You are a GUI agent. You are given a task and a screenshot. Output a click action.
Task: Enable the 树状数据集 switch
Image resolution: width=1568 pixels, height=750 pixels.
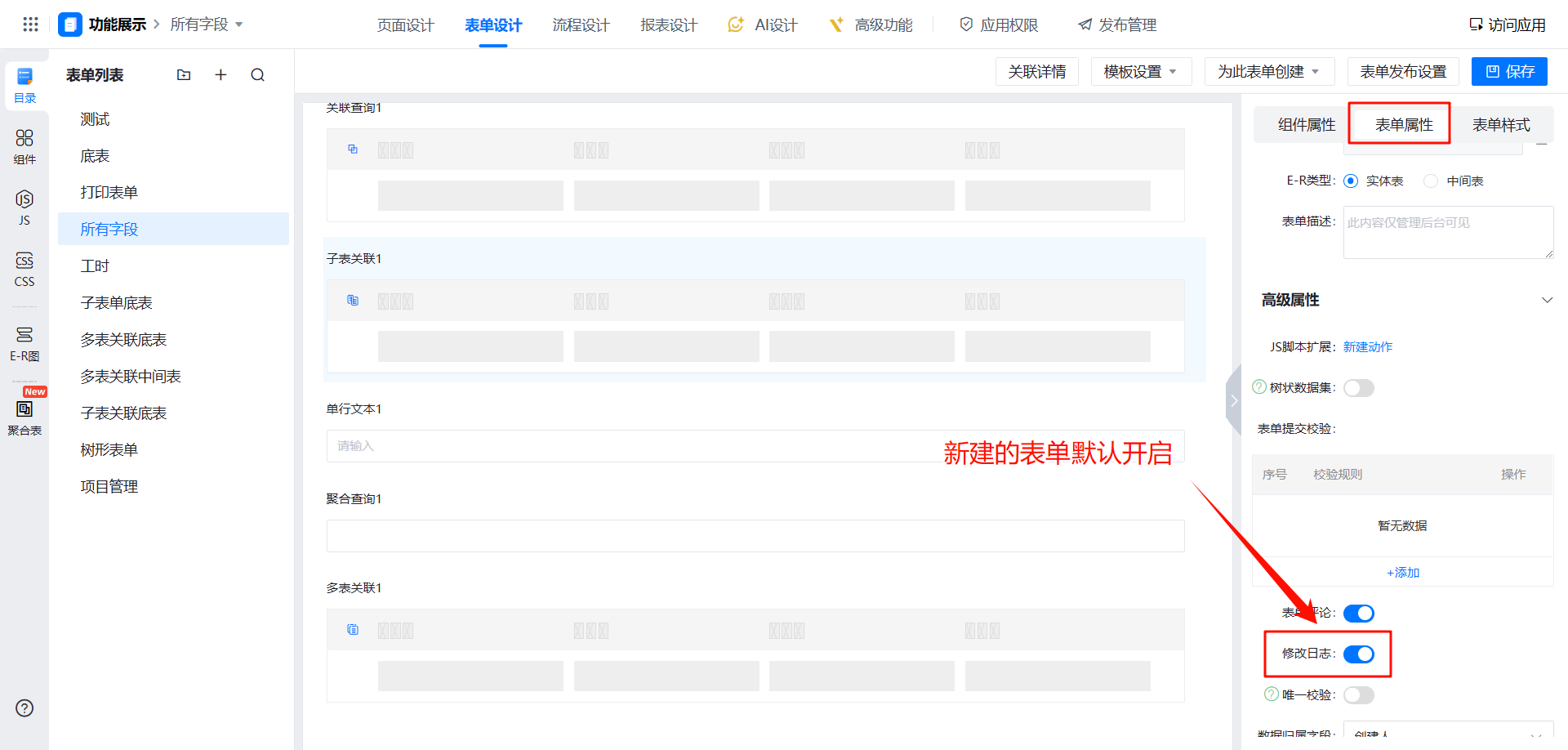point(1359,388)
